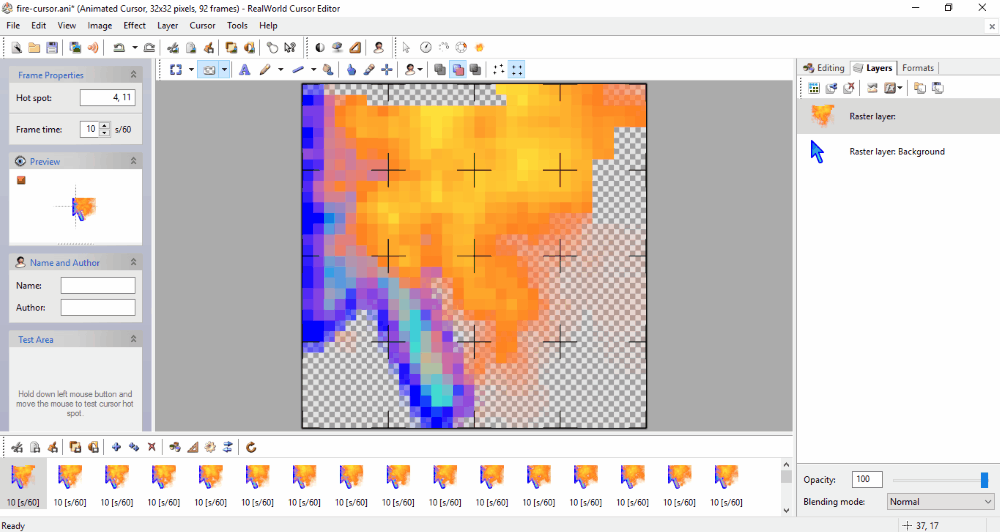Select the Line drawing tool

click(x=298, y=70)
